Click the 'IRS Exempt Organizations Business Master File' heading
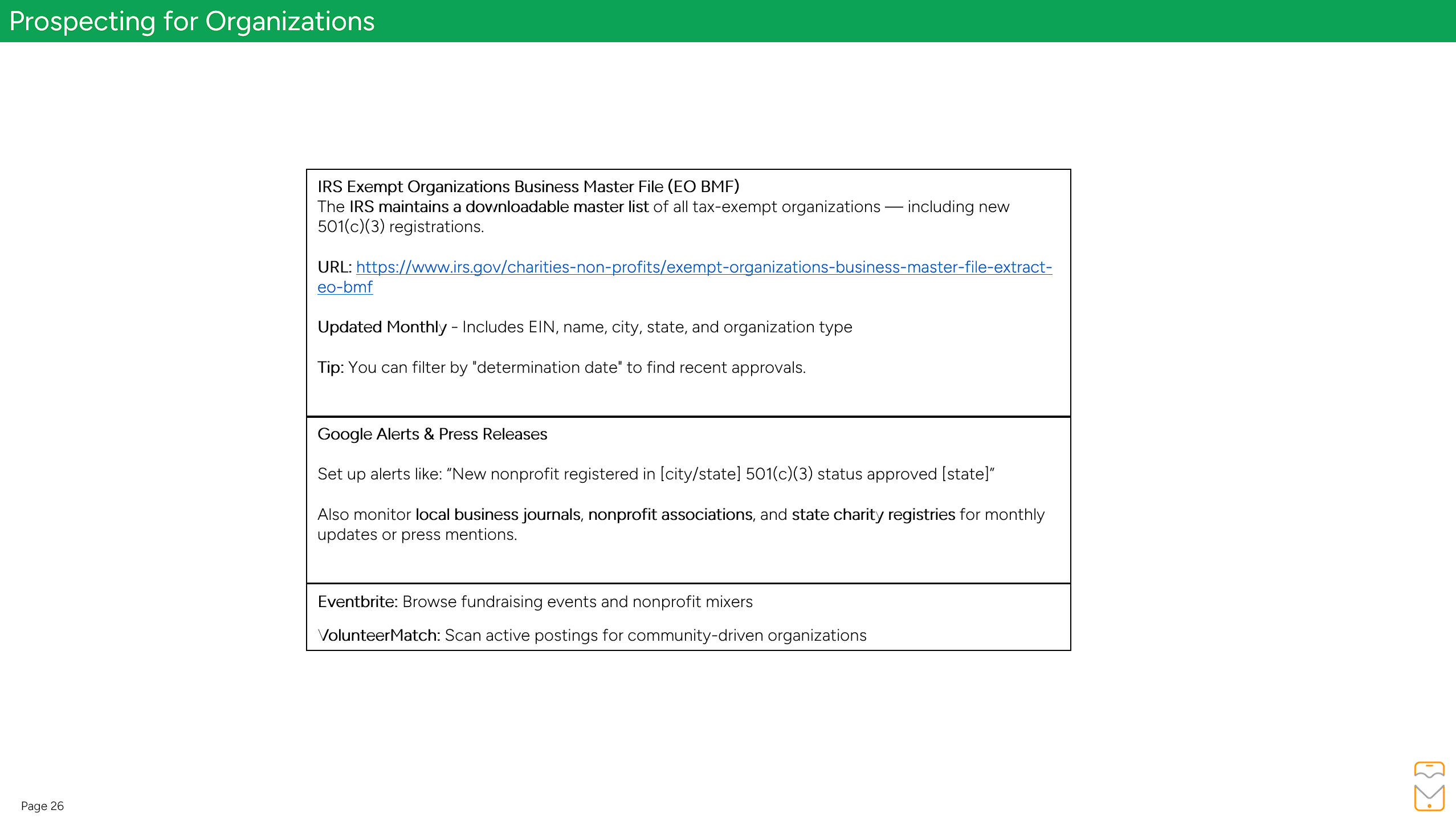The height and width of the screenshot is (818, 1456). 528,186
